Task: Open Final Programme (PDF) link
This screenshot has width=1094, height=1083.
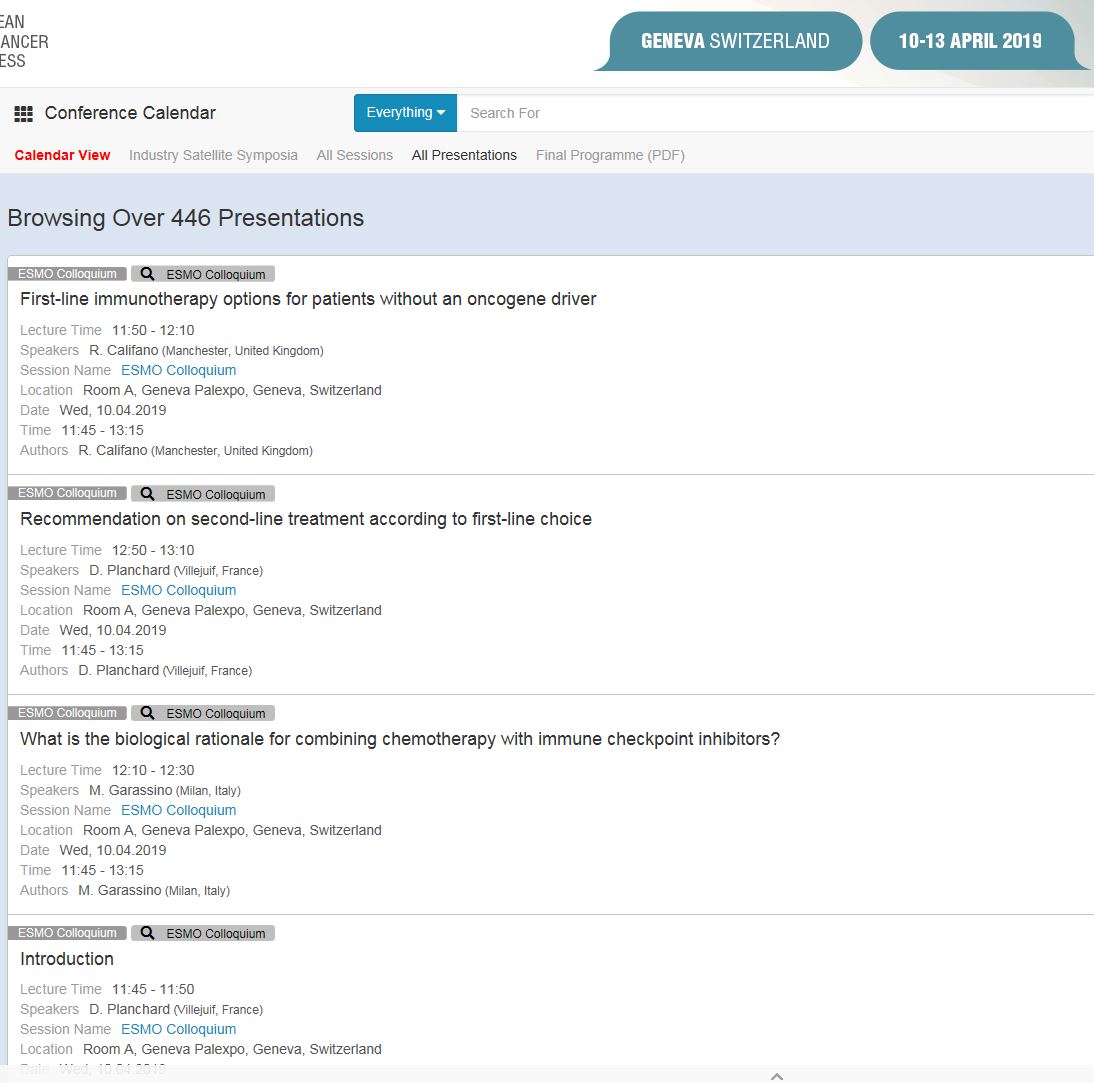Action: (x=610, y=155)
